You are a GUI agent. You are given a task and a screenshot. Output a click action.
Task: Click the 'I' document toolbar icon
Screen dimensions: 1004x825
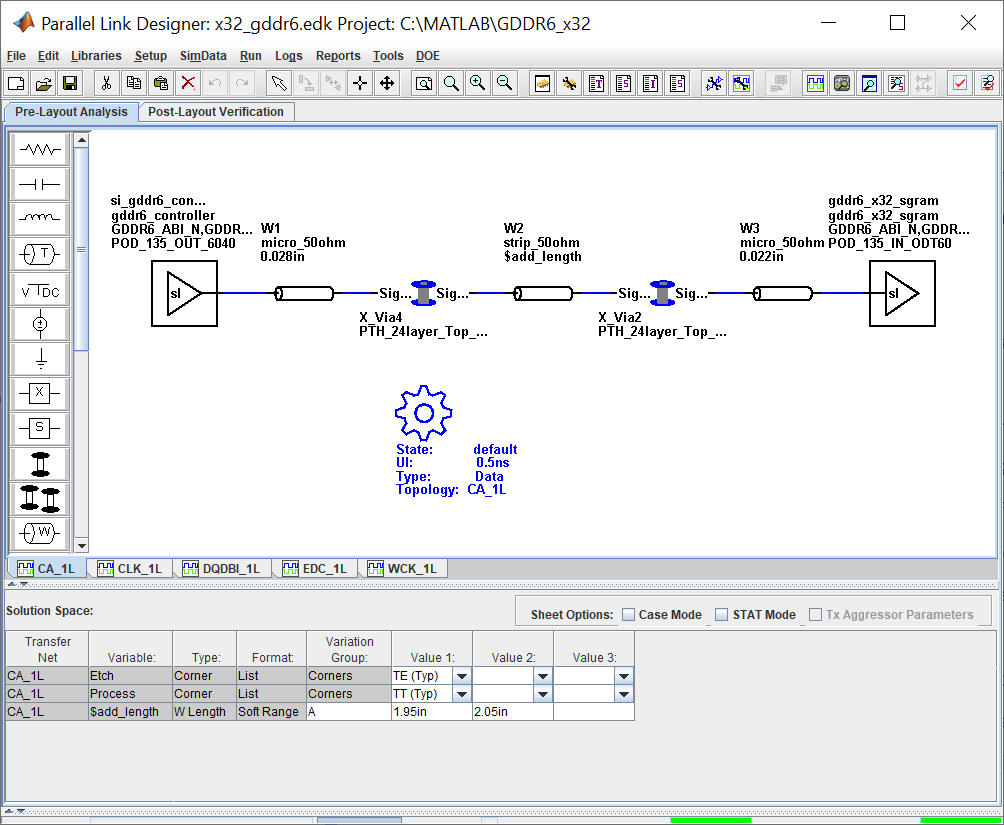[x=651, y=83]
